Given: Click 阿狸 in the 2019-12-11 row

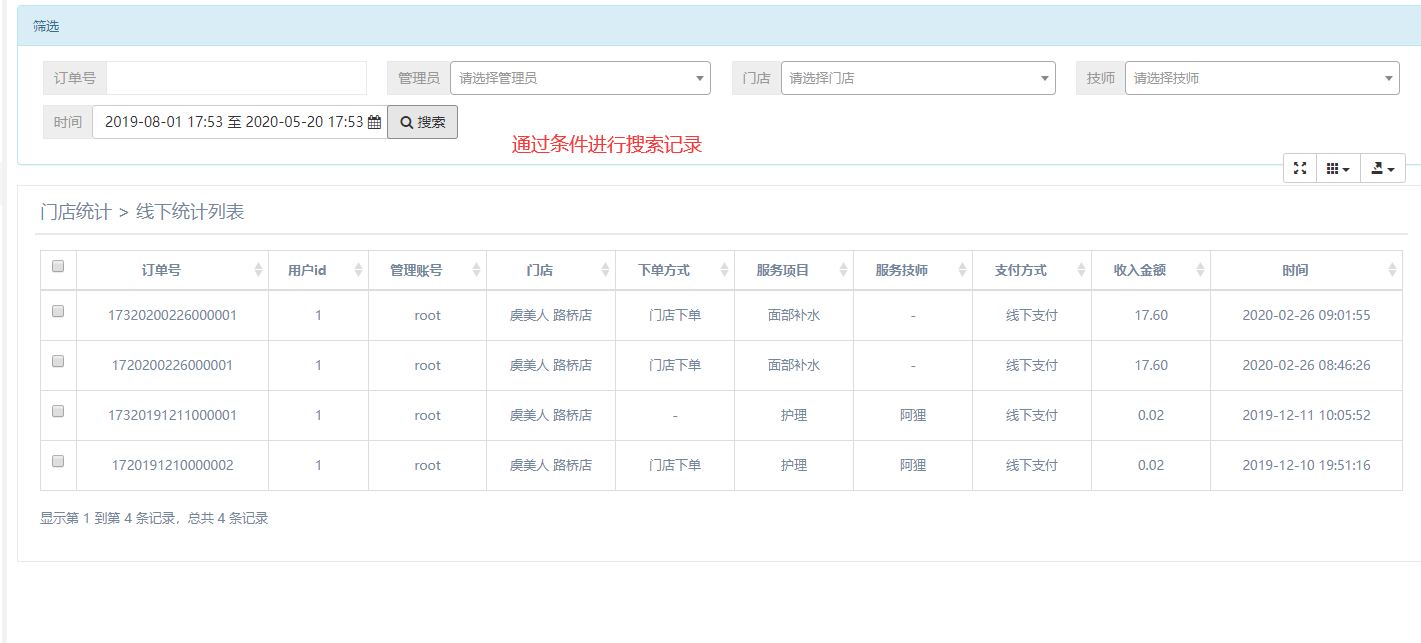Looking at the screenshot, I should pyautogui.click(x=913, y=415).
